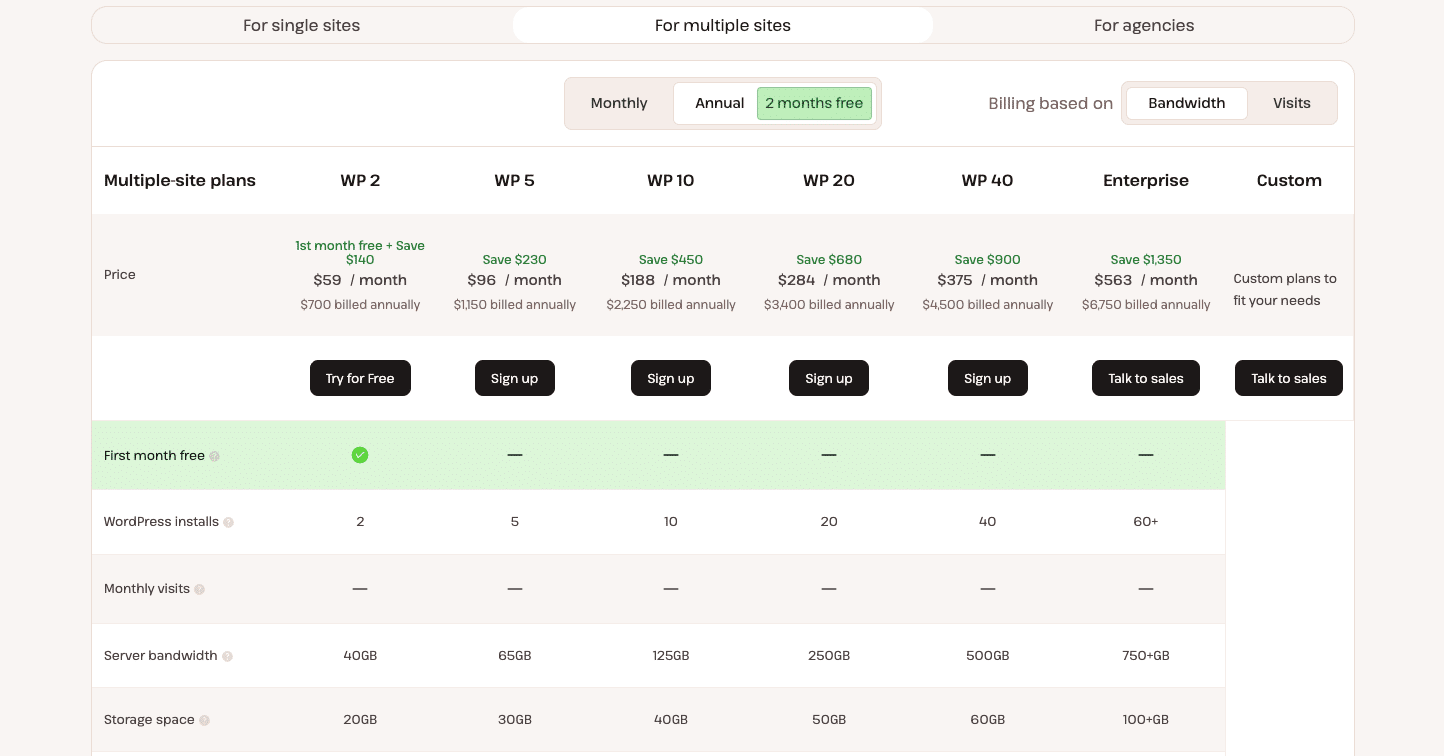Select the For multiple sites tab
Screen dimensions: 1444x756
click(x=722, y=25)
